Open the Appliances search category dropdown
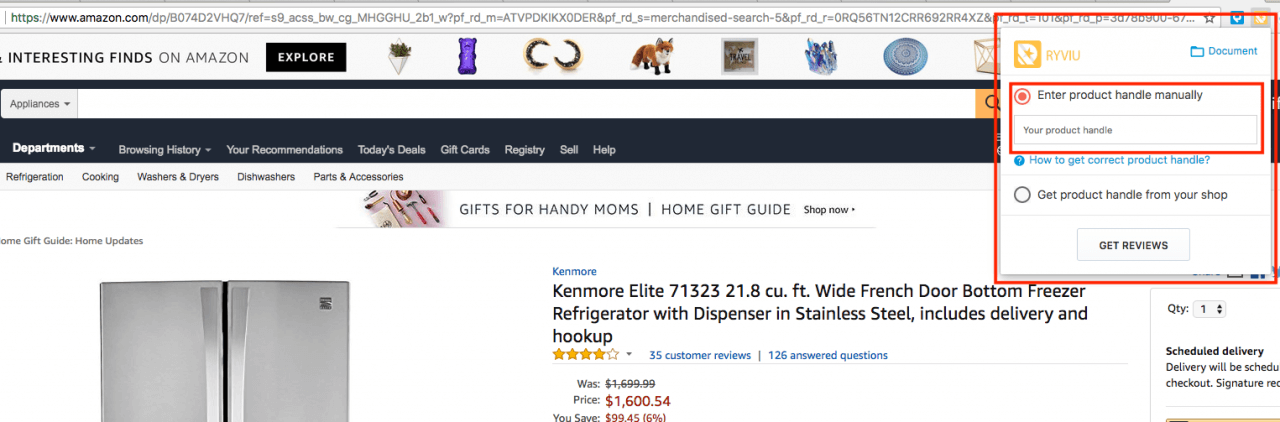The image size is (1280, 422). coord(40,104)
